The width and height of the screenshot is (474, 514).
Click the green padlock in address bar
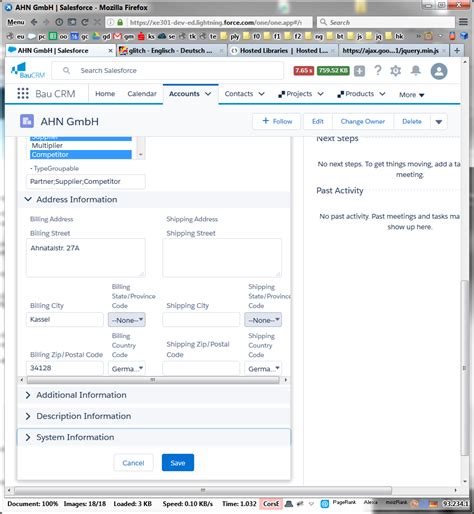coord(120,22)
